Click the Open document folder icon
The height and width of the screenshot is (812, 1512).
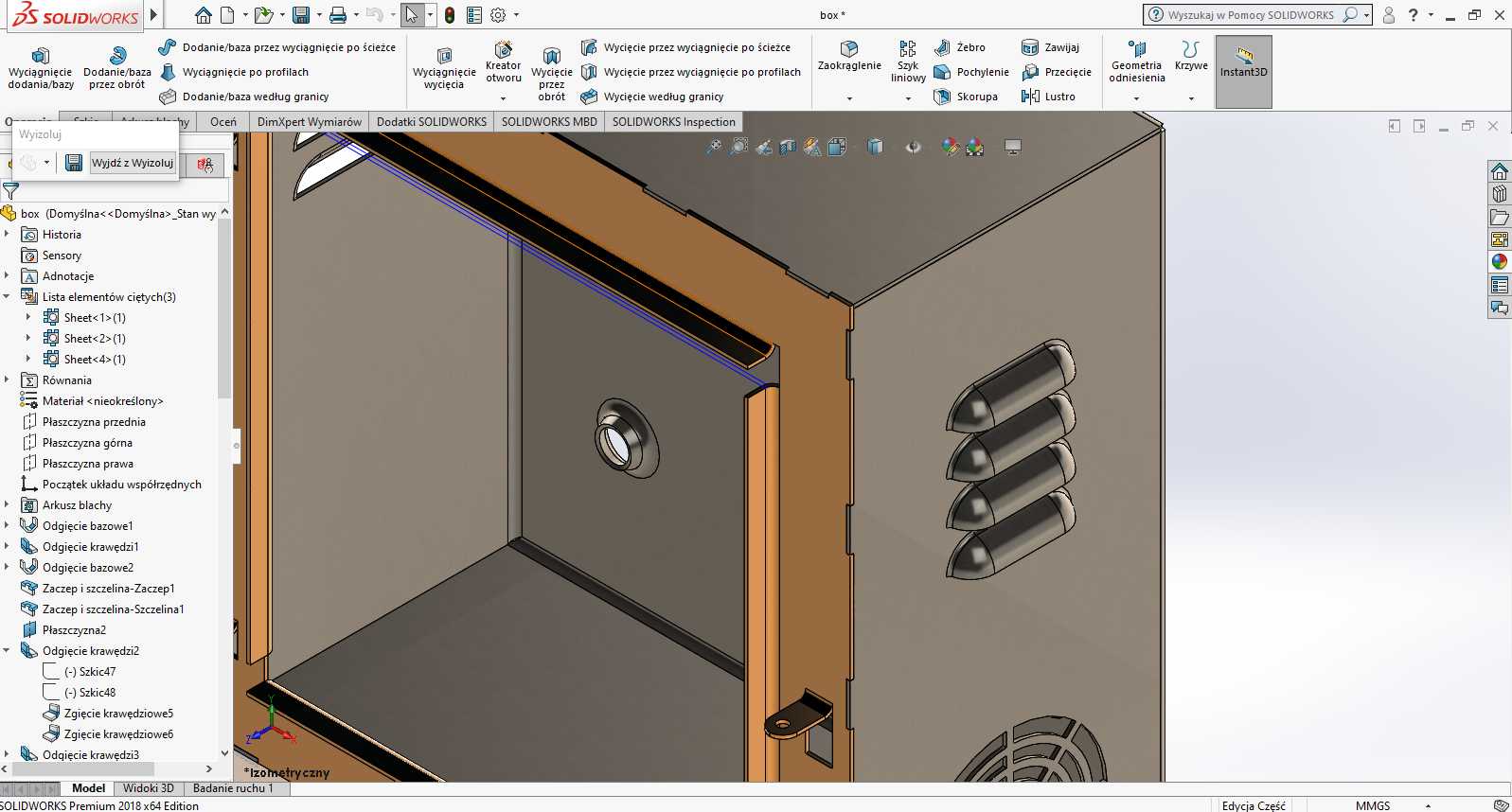[263, 15]
